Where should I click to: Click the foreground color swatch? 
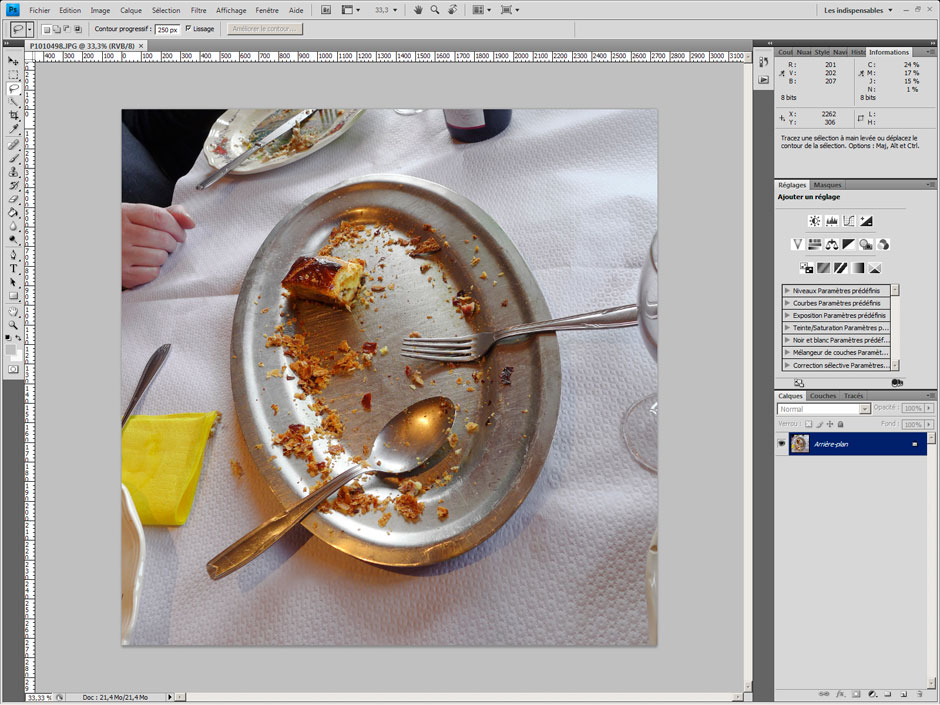[x=11, y=347]
